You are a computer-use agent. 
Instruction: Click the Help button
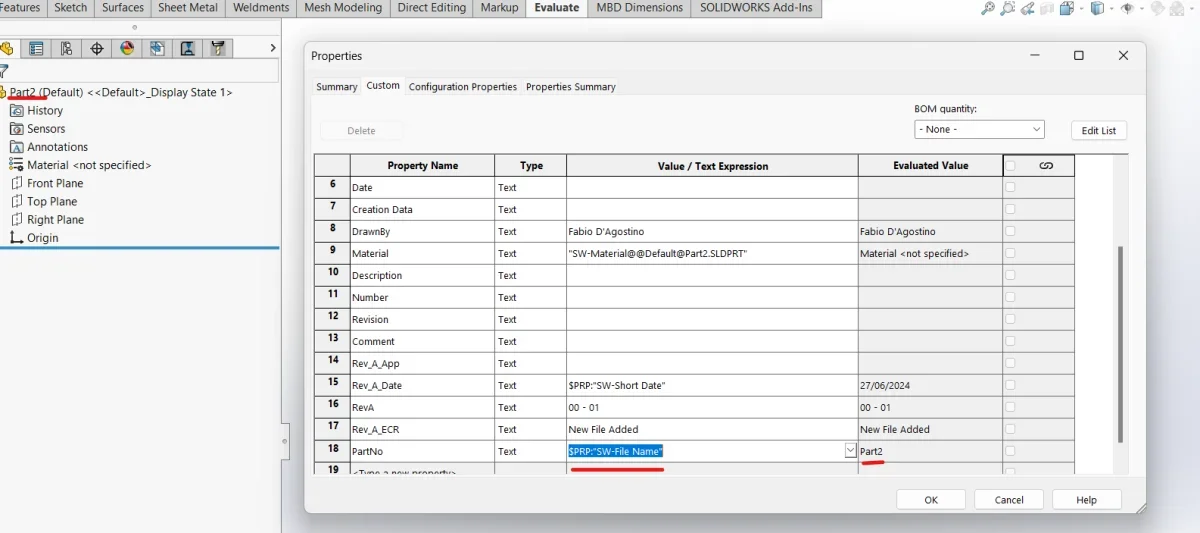(x=1087, y=500)
